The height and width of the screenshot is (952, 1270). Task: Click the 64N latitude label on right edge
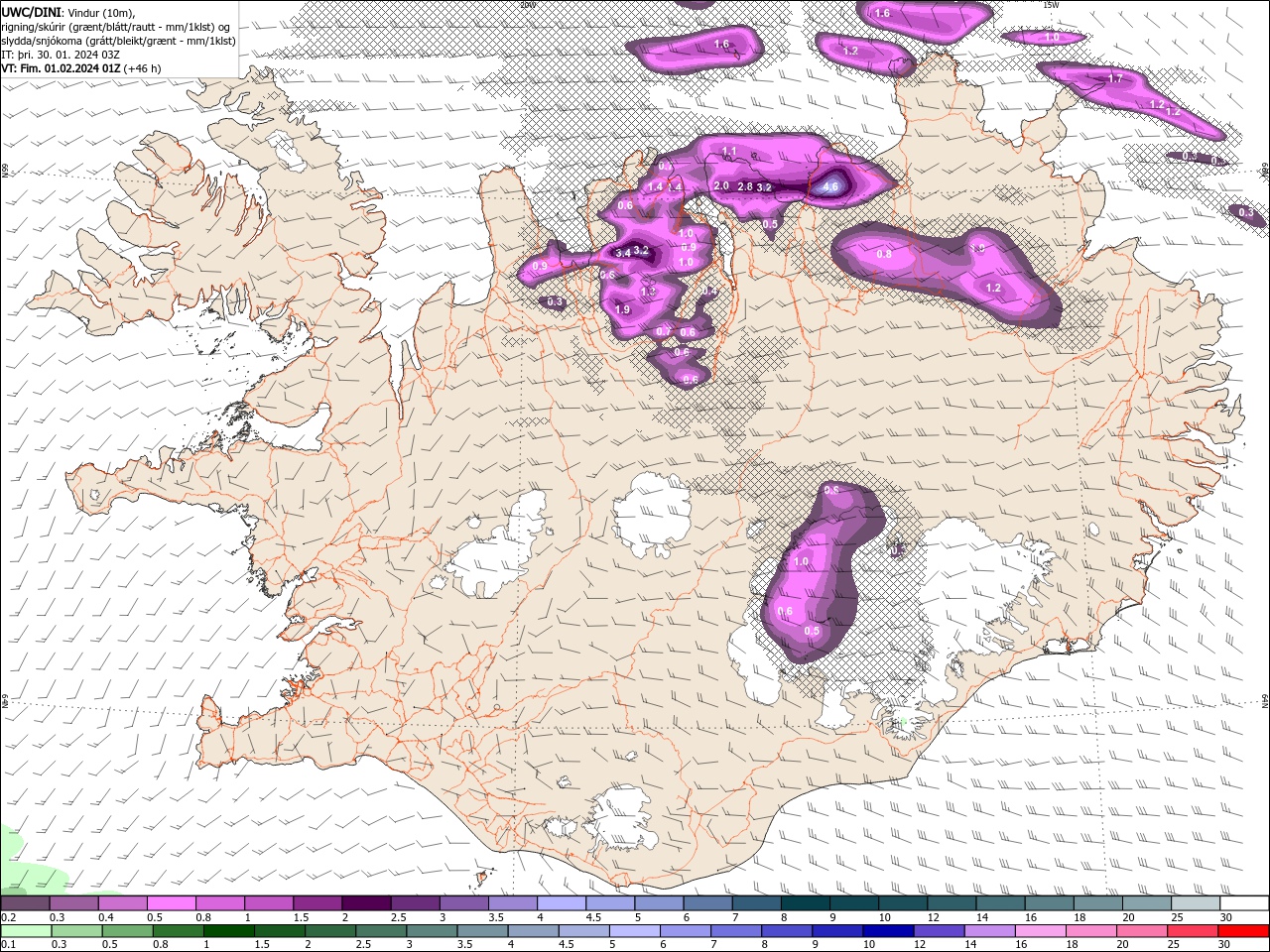pyautogui.click(x=1265, y=700)
